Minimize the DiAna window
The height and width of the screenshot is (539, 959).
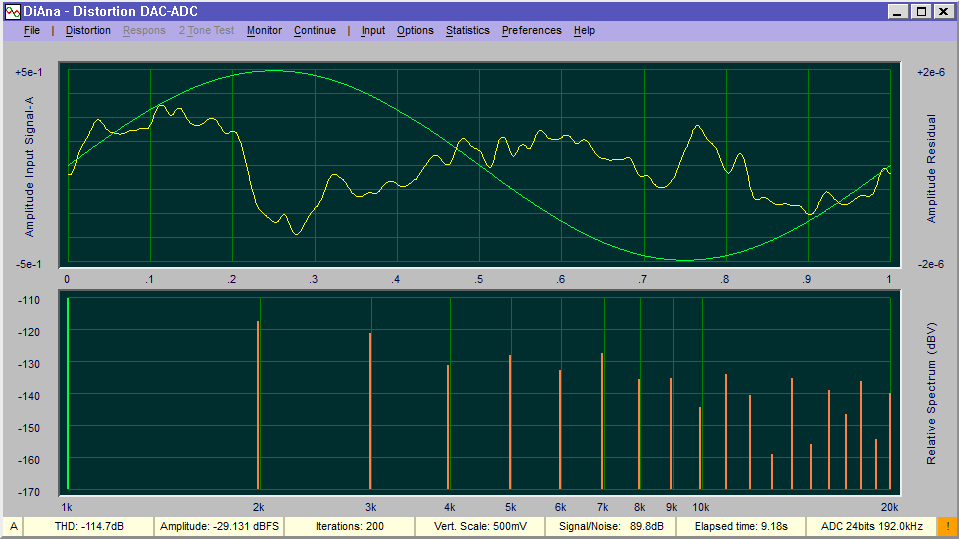897,12
